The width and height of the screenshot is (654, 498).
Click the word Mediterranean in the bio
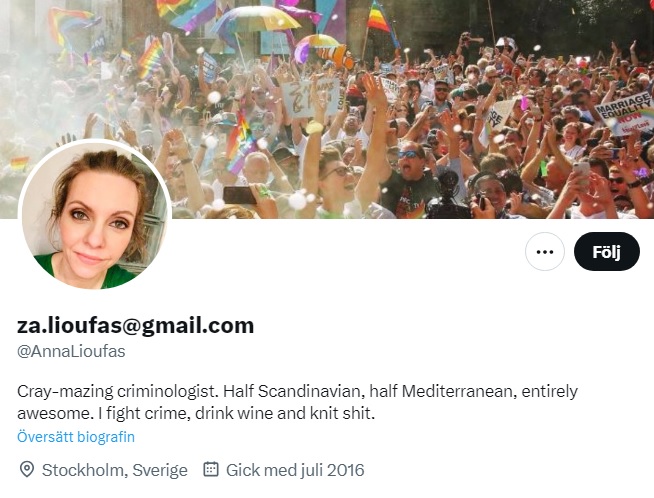pyautogui.click(x=458, y=391)
